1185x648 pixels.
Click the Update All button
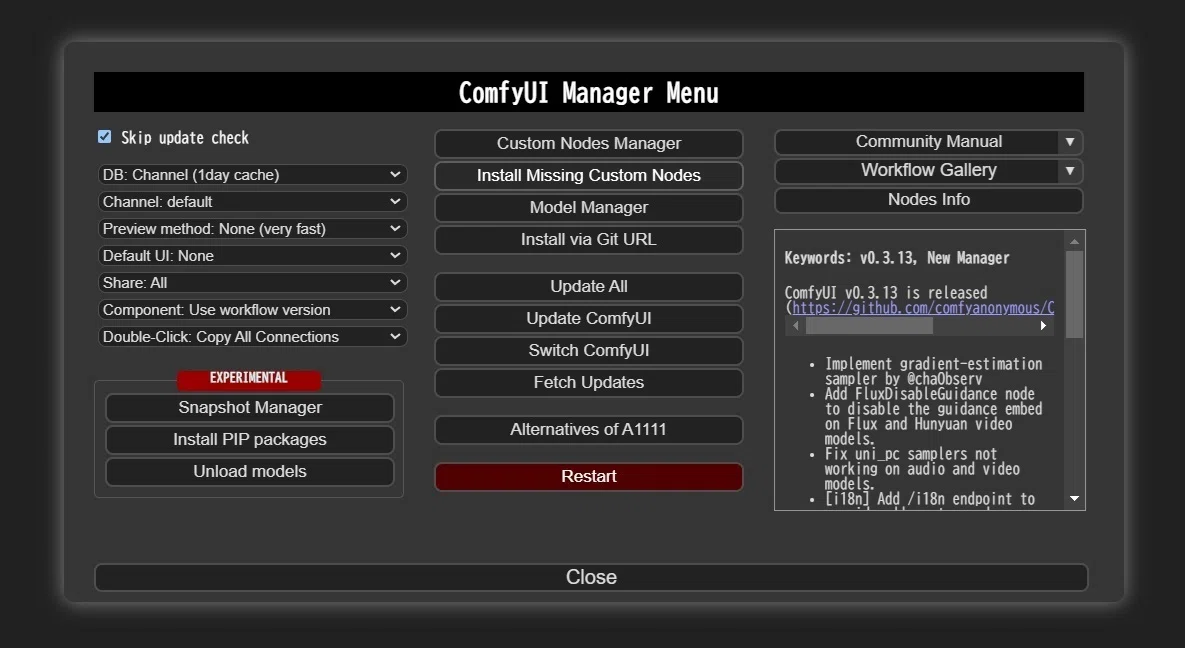589,287
